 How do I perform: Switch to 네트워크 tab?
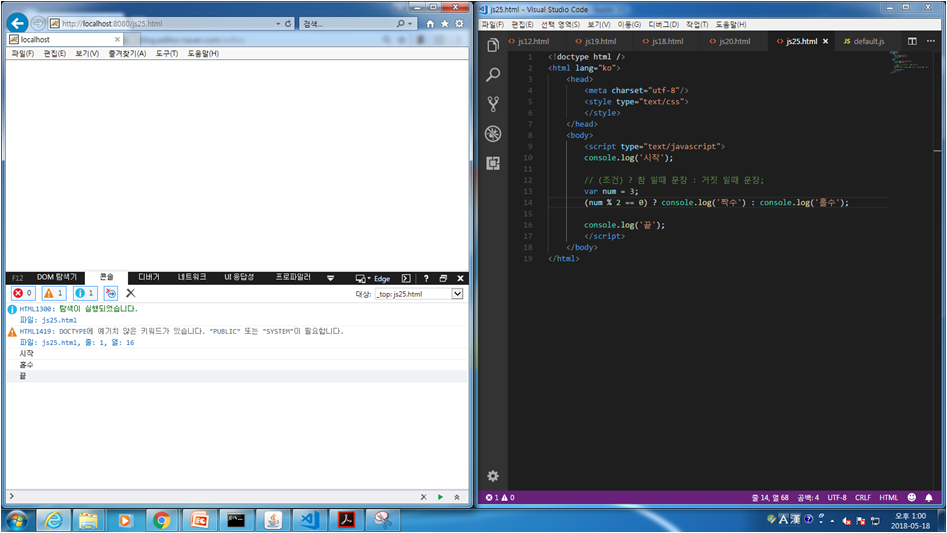pyautogui.click(x=192, y=277)
